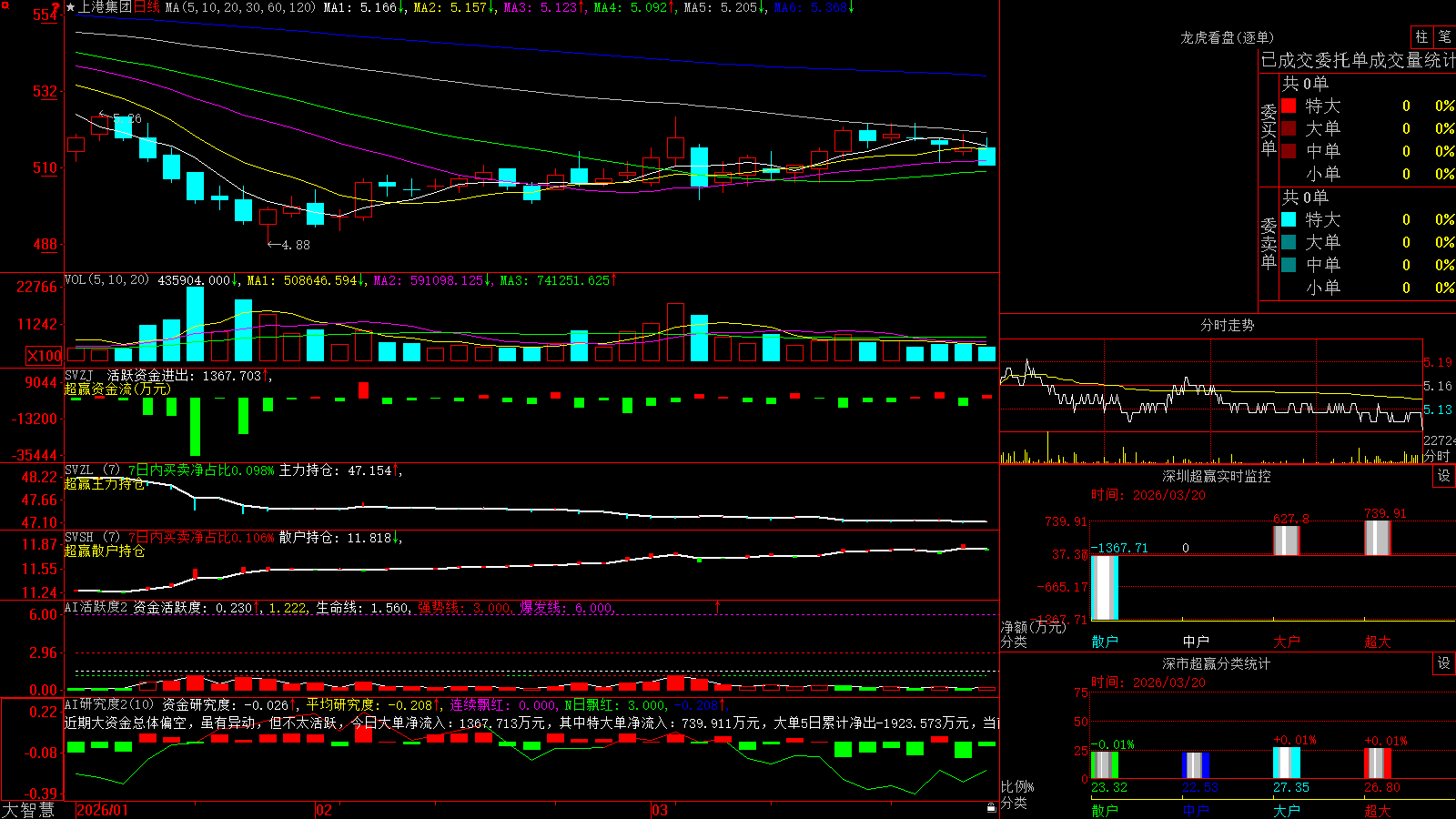Switch 龙虎看盘 to 笔 tick view
This screenshot has height=819, width=1456.
1444,36
